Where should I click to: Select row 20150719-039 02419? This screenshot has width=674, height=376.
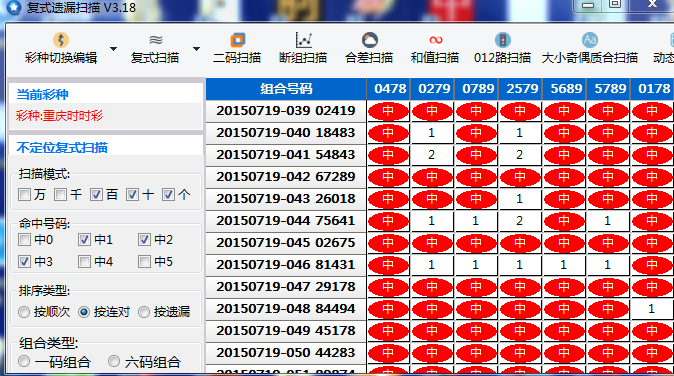tap(286, 111)
